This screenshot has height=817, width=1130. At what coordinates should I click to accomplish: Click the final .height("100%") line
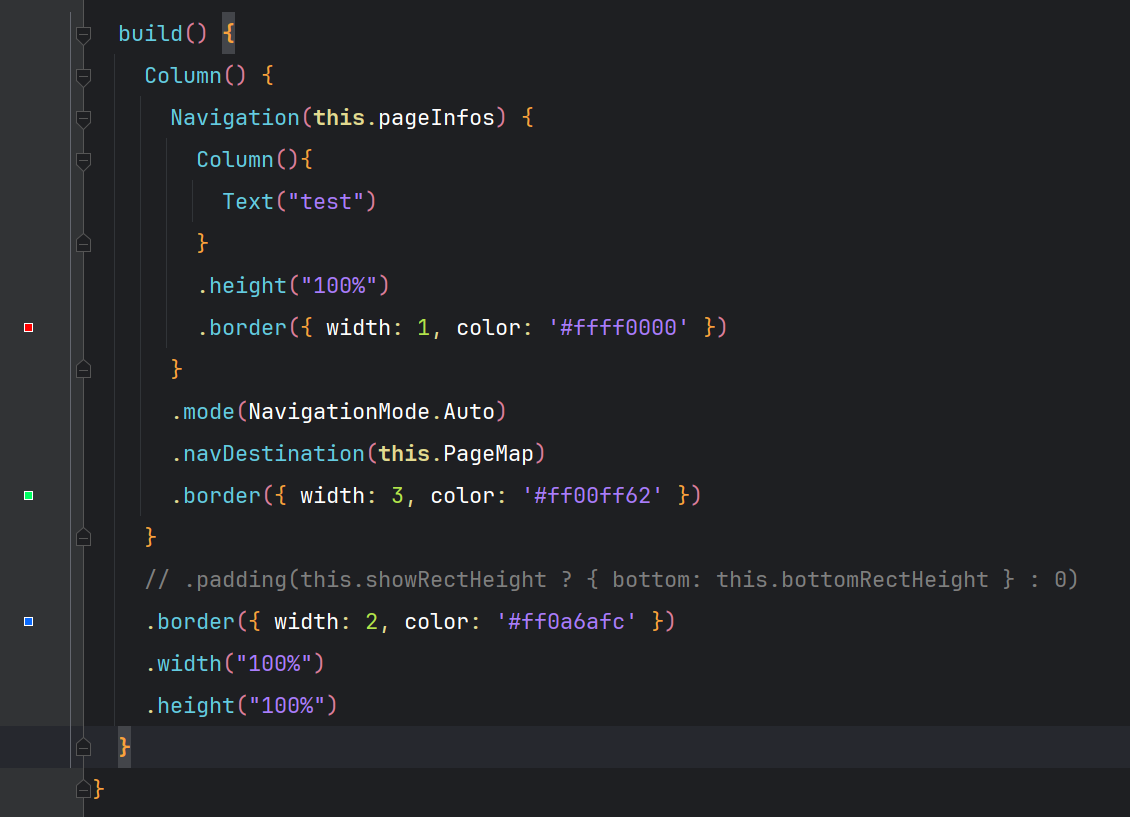click(241, 705)
